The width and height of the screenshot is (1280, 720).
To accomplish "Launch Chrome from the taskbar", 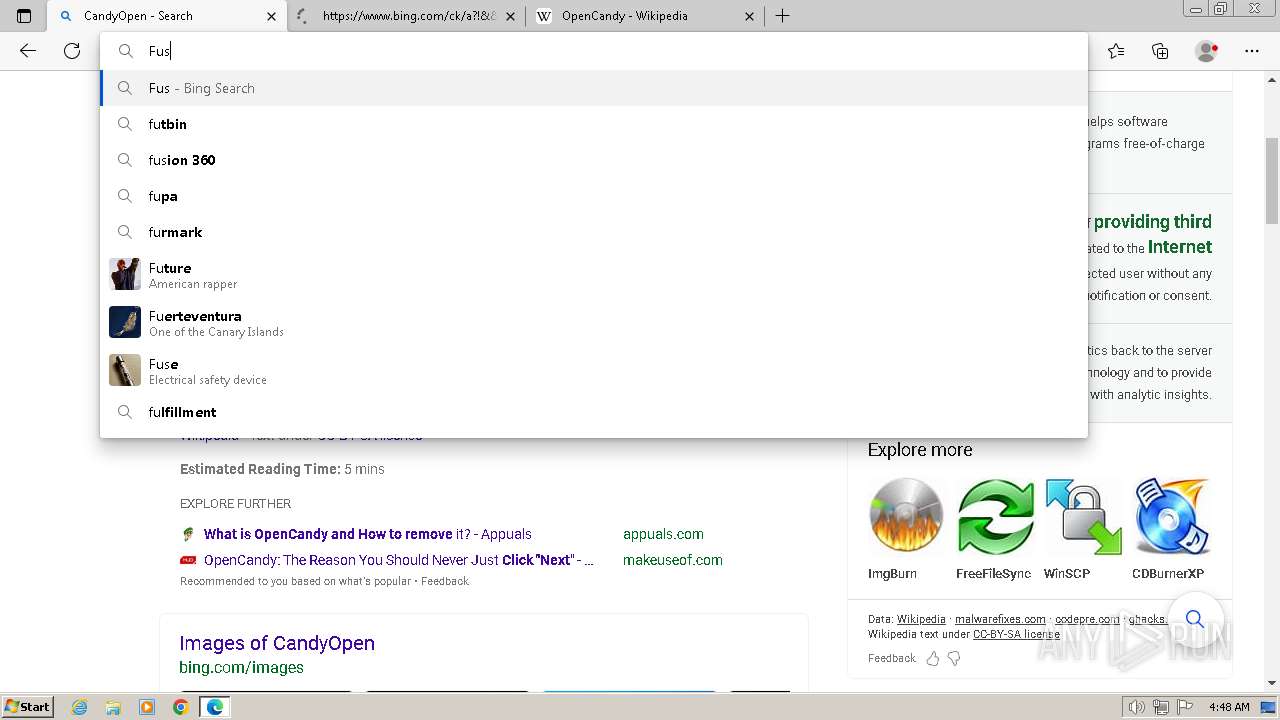I will [181, 707].
